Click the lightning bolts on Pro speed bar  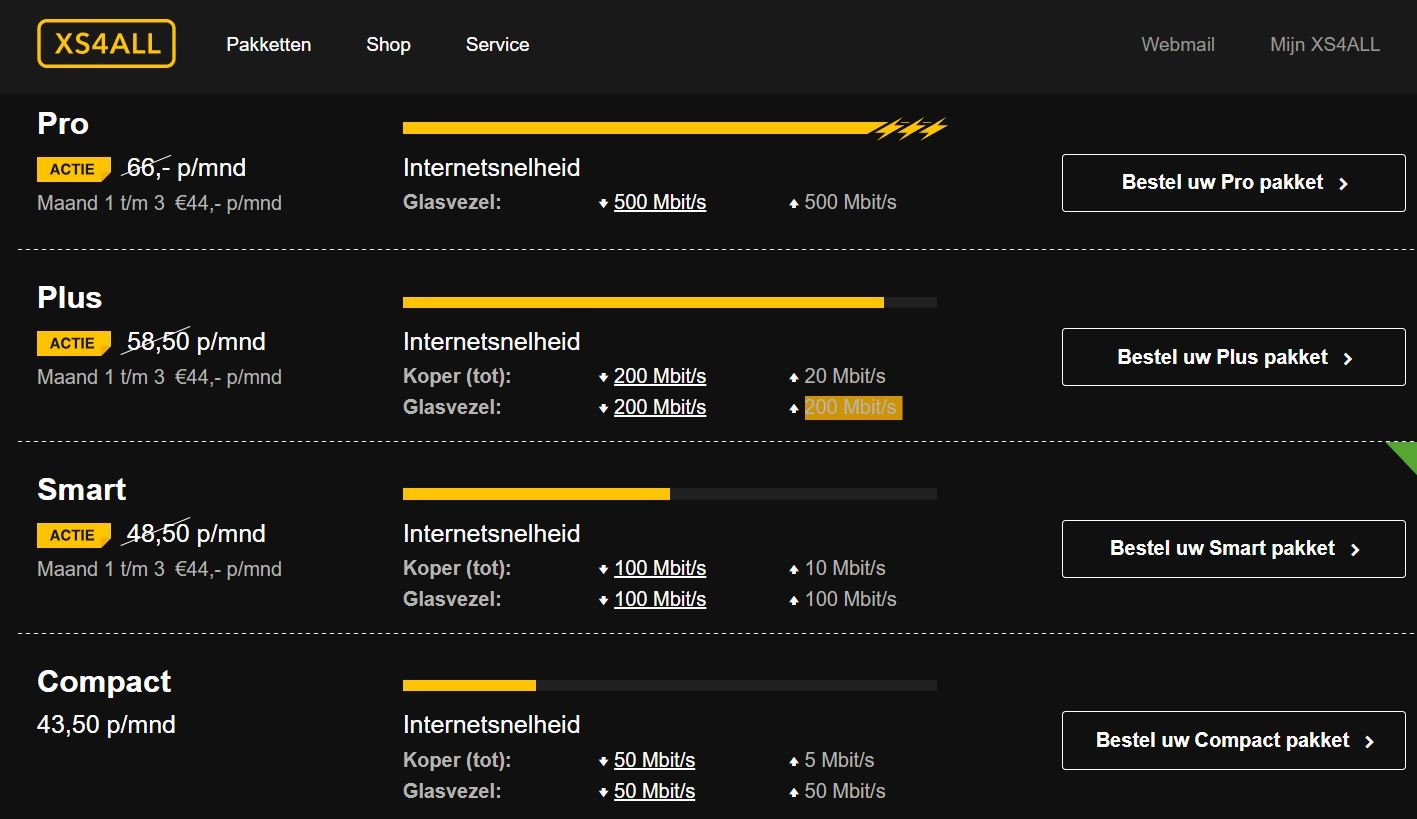(x=910, y=128)
